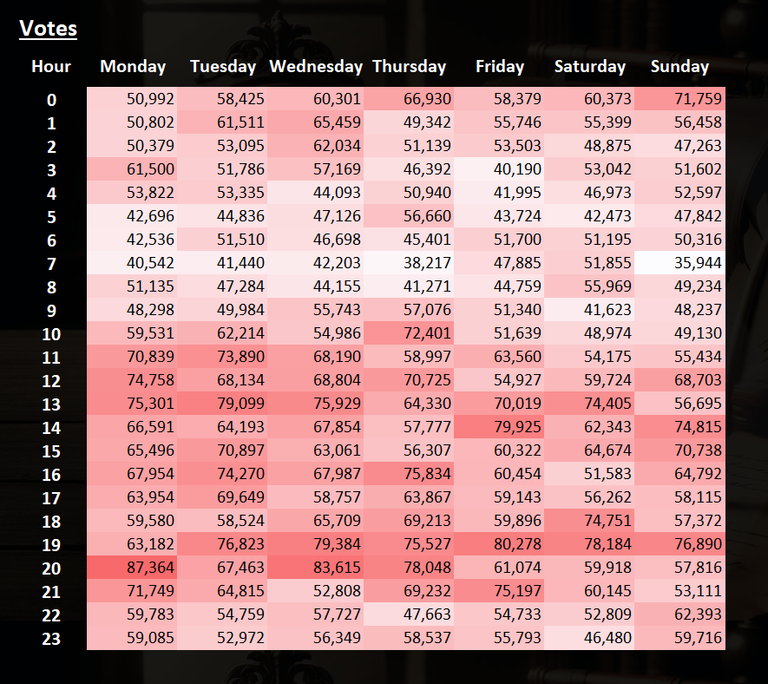
Task: Select the Friday cell 40,190
Action: click(499, 169)
